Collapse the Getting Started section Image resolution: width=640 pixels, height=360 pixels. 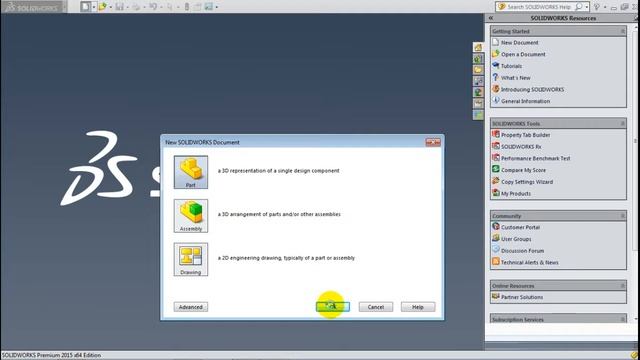(x=622, y=31)
